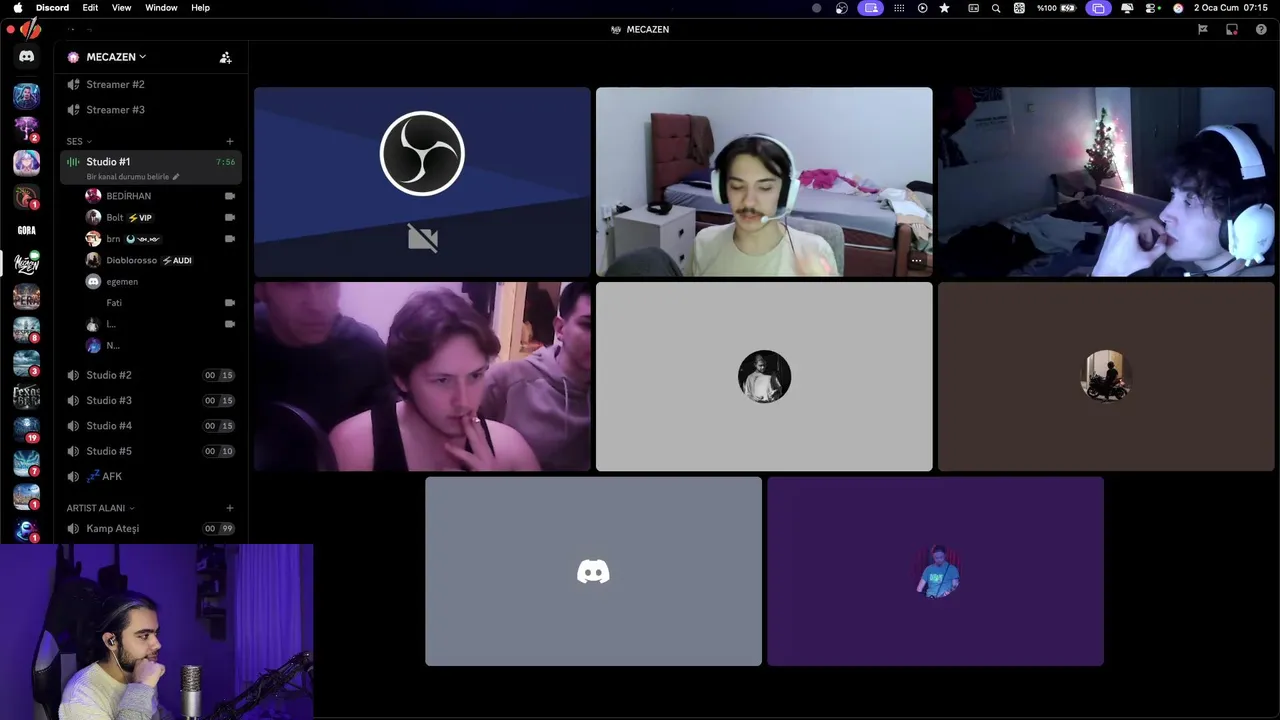Viewport: 1280px width, 720px height.
Task: Focus the light gray avatar tile
Action: pyautogui.click(x=764, y=376)
